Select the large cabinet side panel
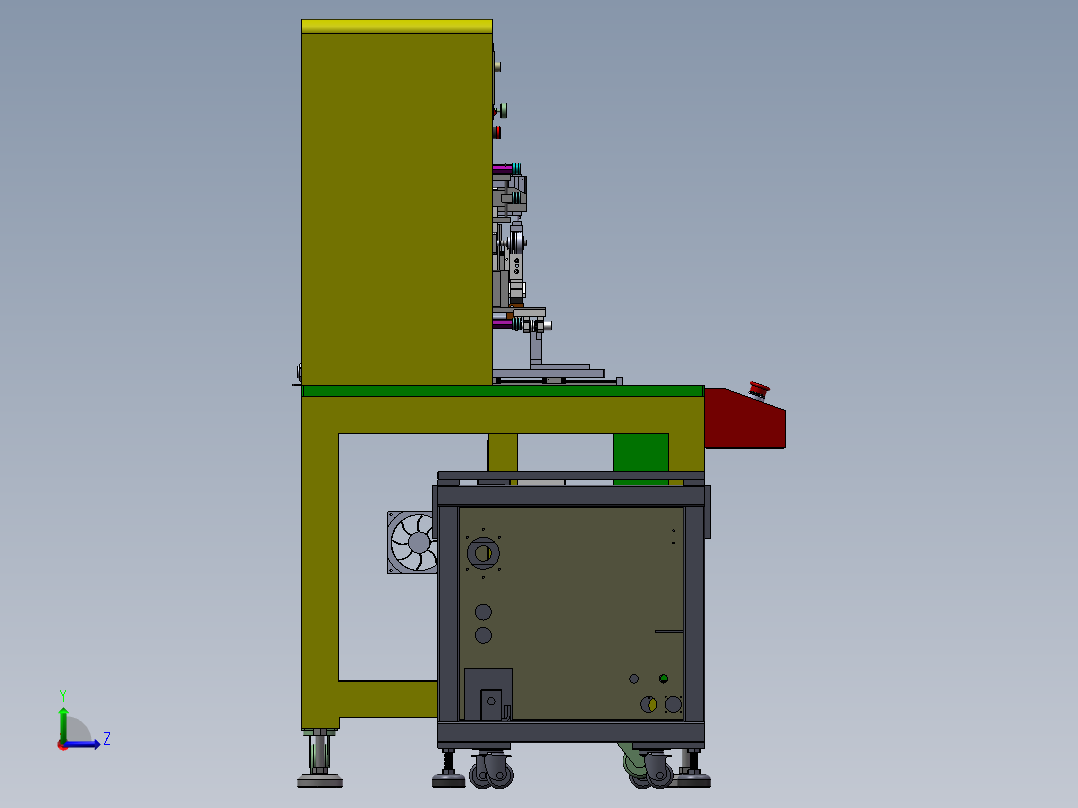The image size is (1078, 808). (x=571, y=613)
